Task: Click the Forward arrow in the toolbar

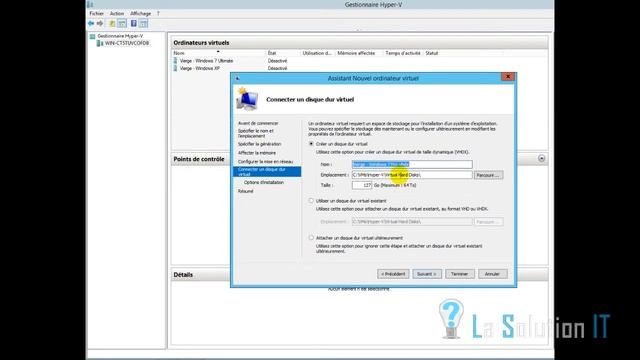Action: click(100, 24)
